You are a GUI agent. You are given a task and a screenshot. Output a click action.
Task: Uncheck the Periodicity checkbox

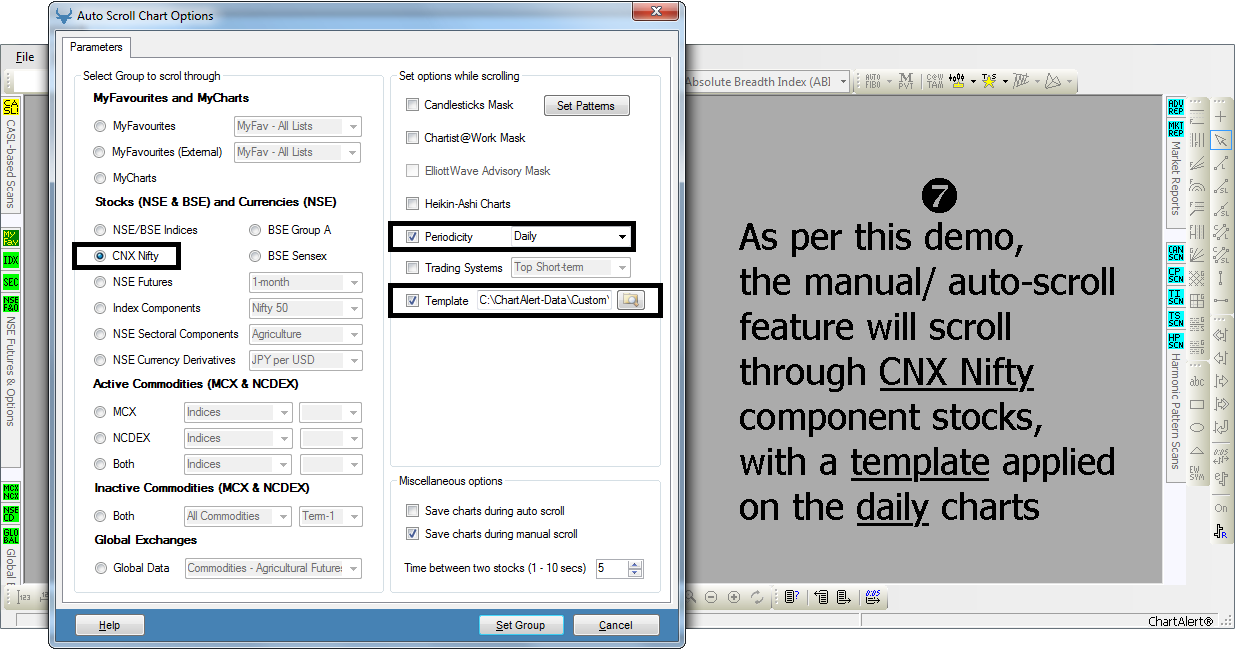(x=413, y=237)
